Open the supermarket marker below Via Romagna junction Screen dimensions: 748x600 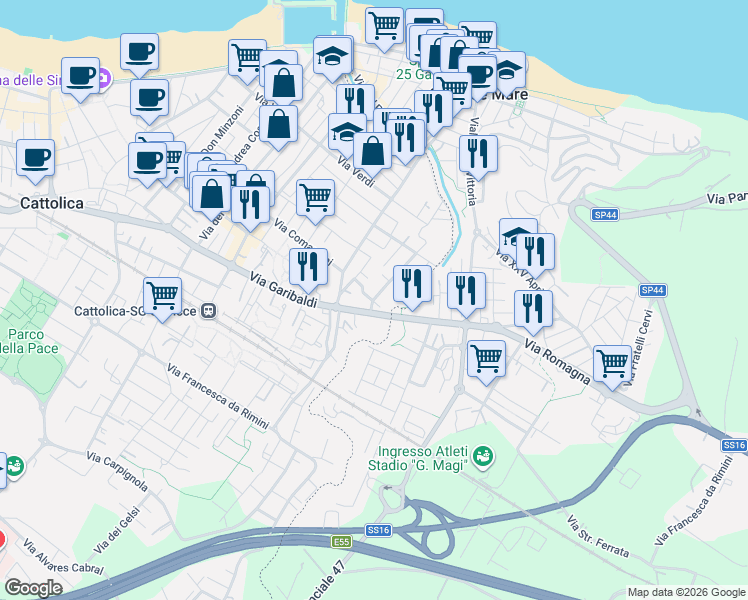coord(487,362)
